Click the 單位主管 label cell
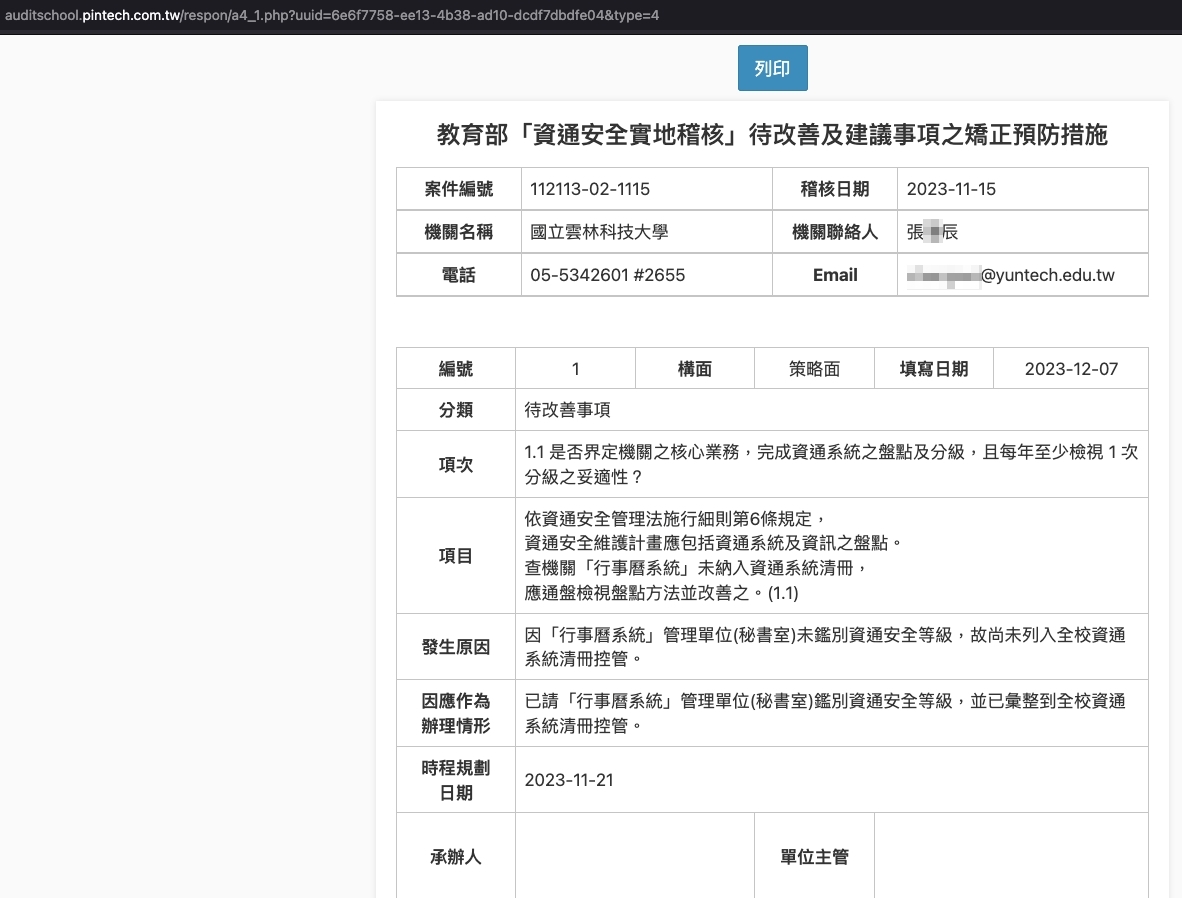This screenshot has height=898, width=1182. [x=814, y=857]
